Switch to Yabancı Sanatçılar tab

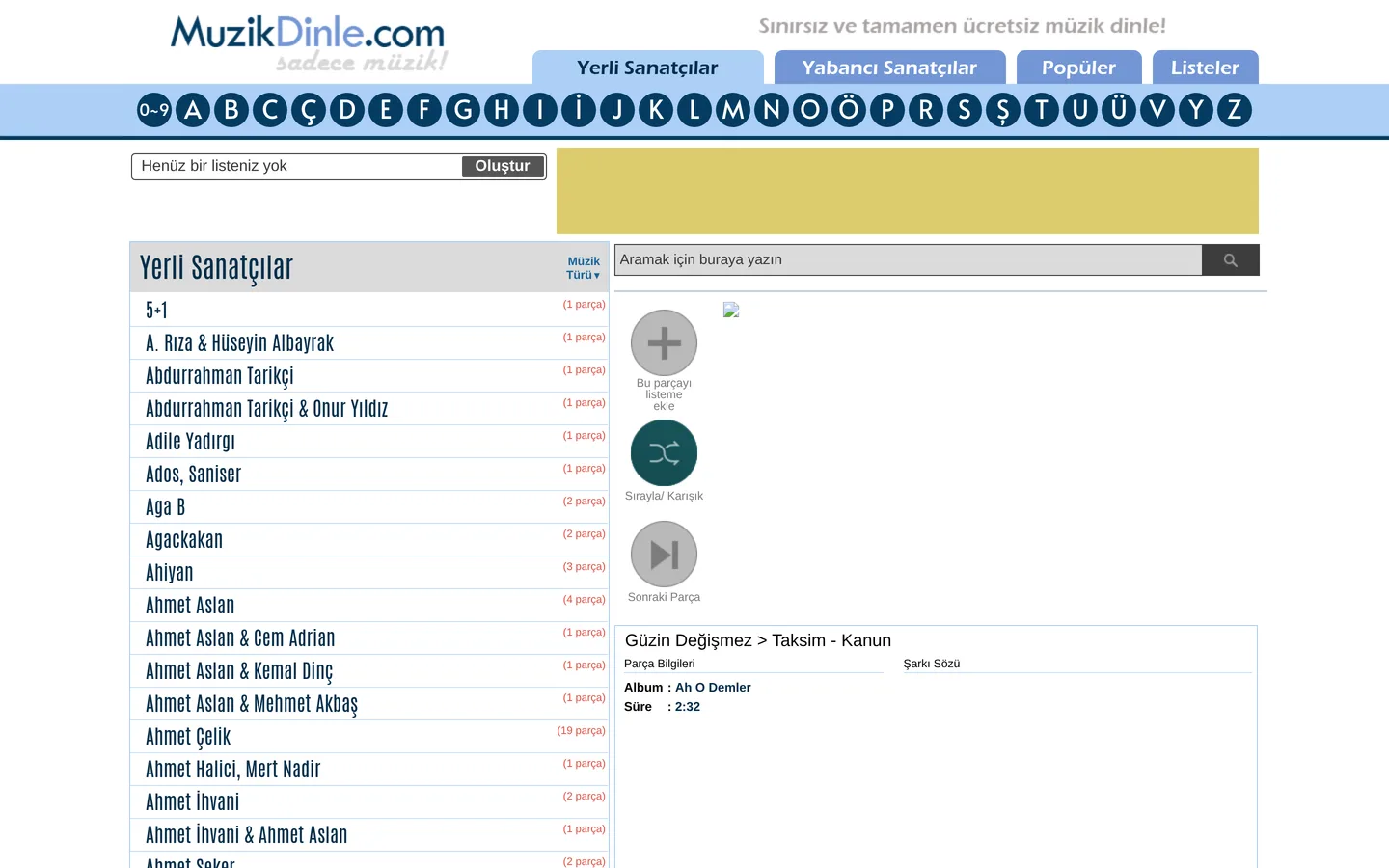point(890,68)
